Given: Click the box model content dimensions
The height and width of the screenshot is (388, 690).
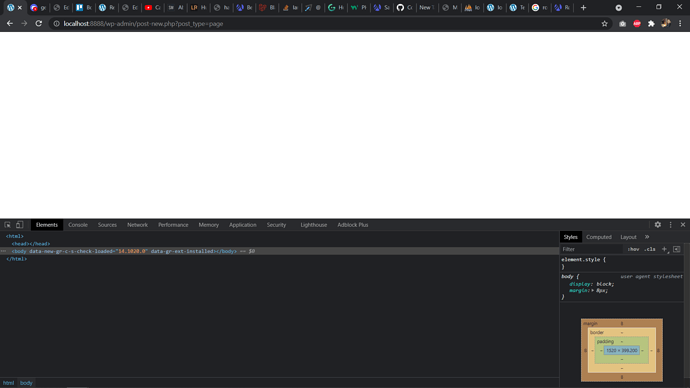Looking at the screenshot, I should 622,350.
